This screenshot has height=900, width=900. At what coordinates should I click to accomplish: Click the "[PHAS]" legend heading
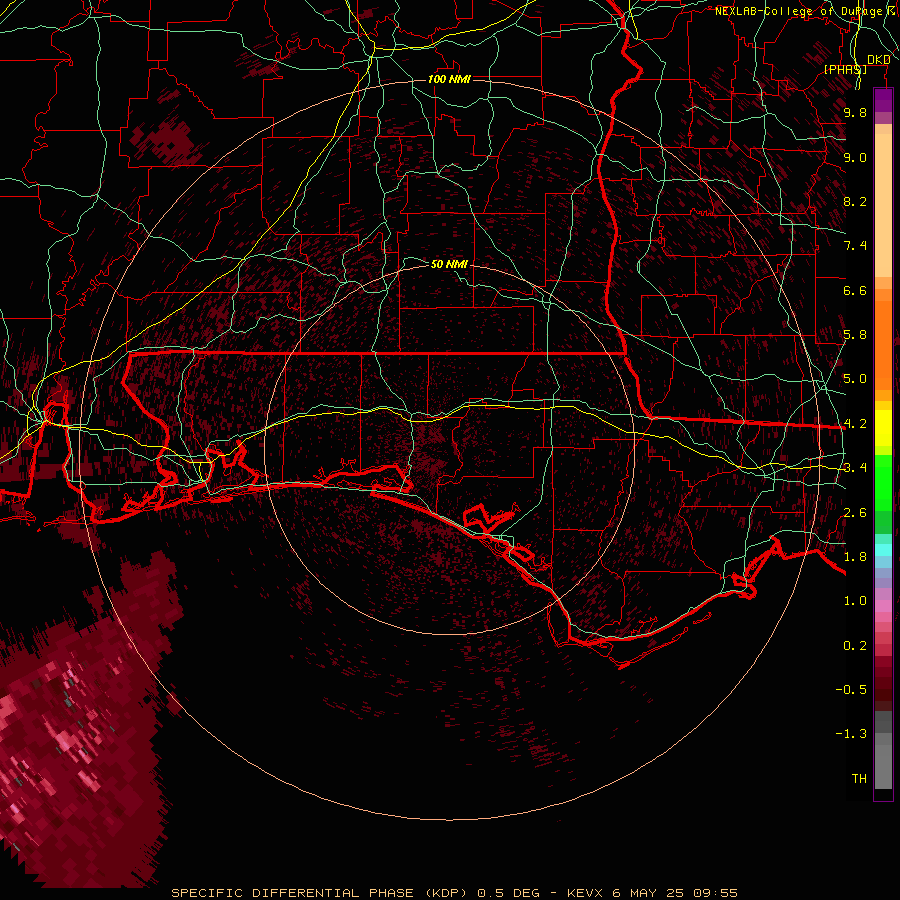pyautogui.click(x=845, y=69)
